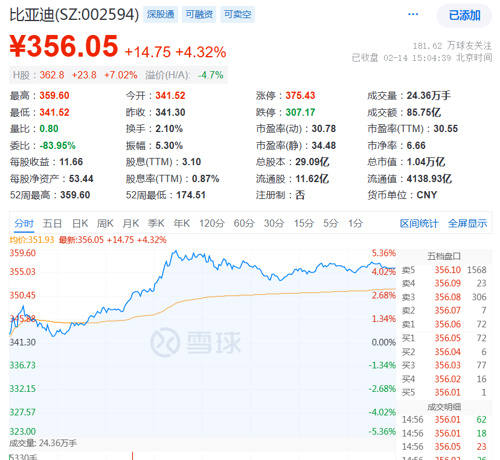Click the 市盈率(TTM) value 30.55
The width and height of the screenshot is (500, 460).
coord(446,129)
